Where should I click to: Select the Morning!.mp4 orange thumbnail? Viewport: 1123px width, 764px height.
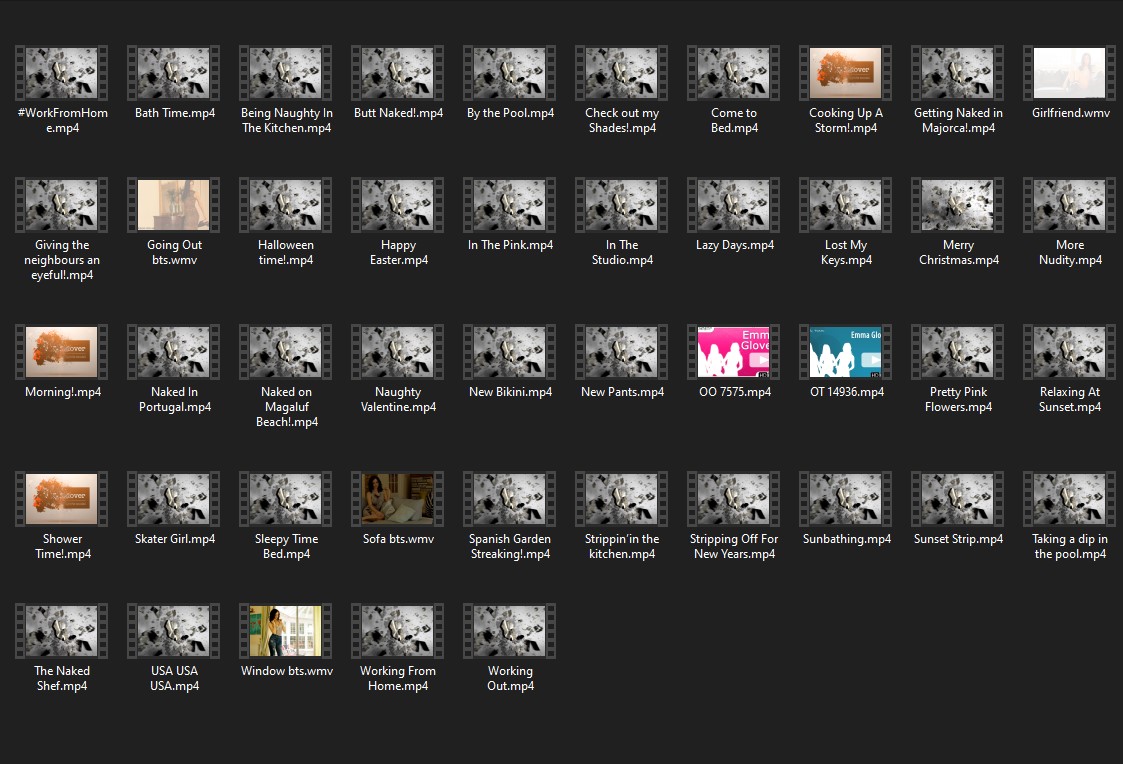click(x=62, y=352)
